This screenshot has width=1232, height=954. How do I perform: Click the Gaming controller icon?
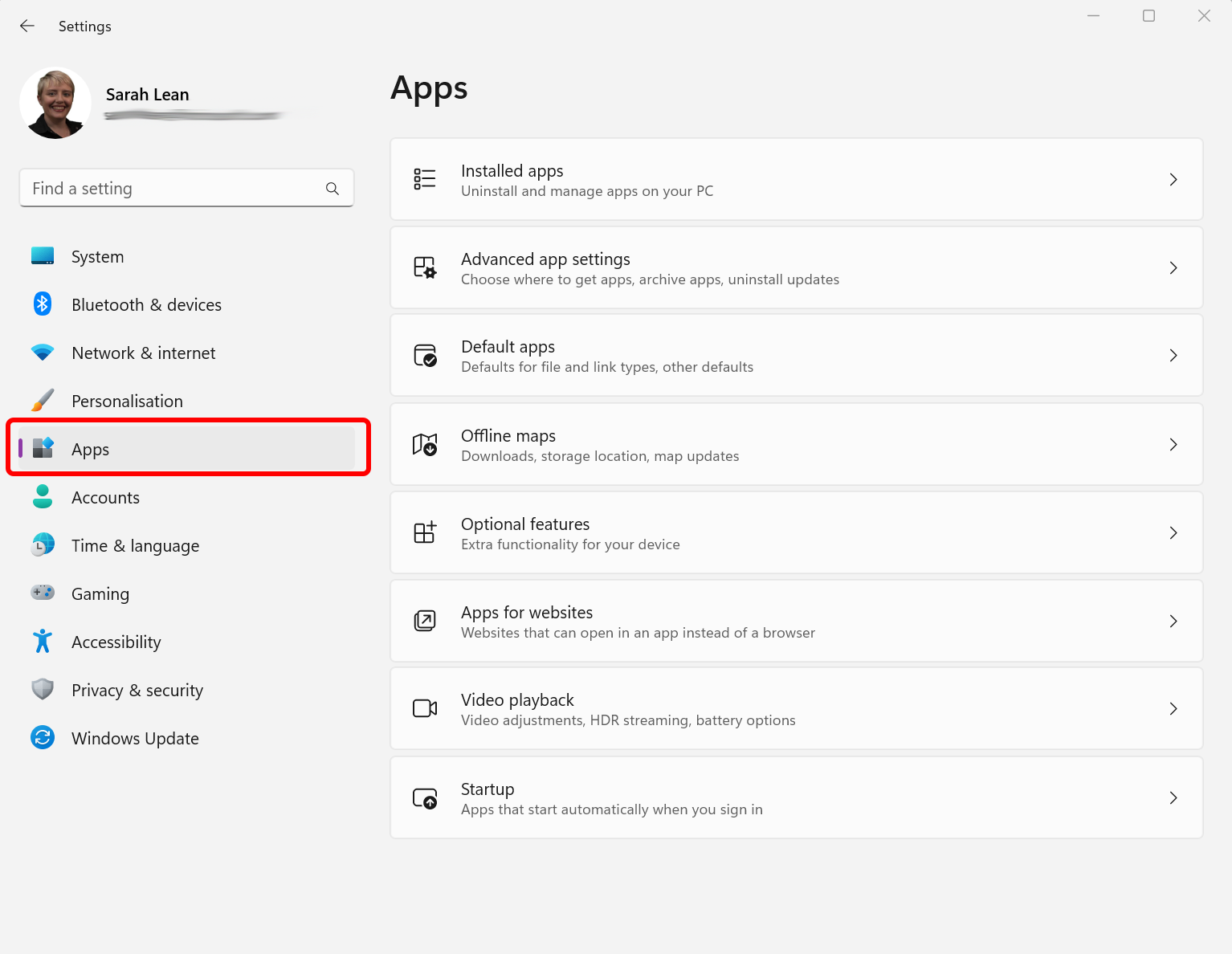[x=42, y=593]
